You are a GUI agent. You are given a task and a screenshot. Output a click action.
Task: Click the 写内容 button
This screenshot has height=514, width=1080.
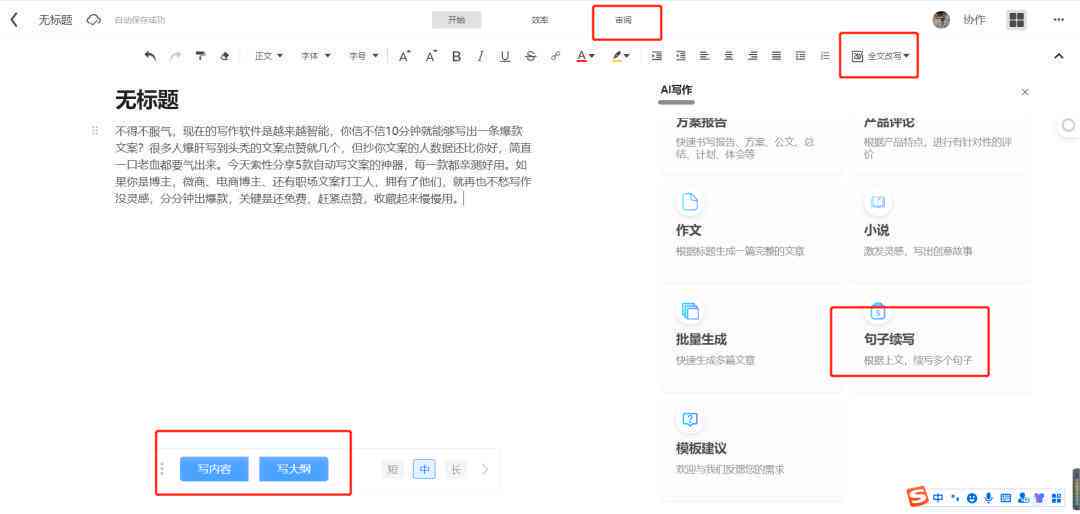tap(214, 469)
